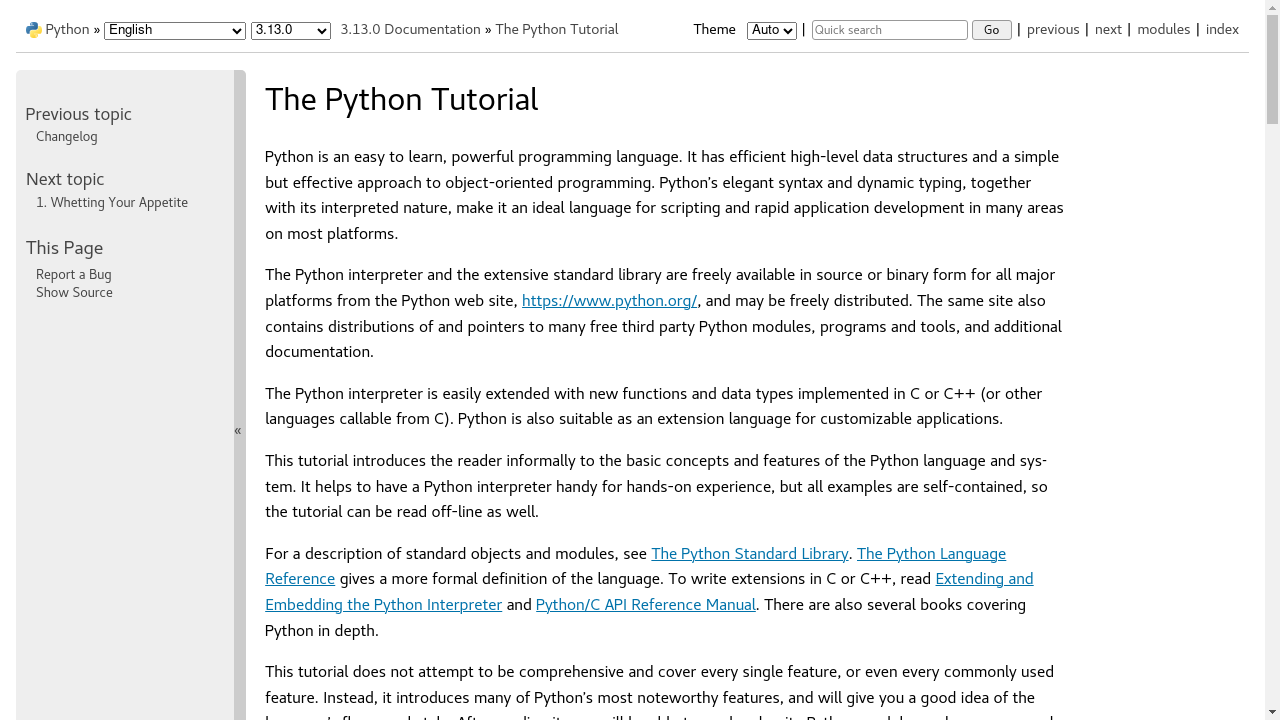The width and height of the screenshot is (1280, 720).
Task: Click the Next topic sidebar heading
Action: 65,180
